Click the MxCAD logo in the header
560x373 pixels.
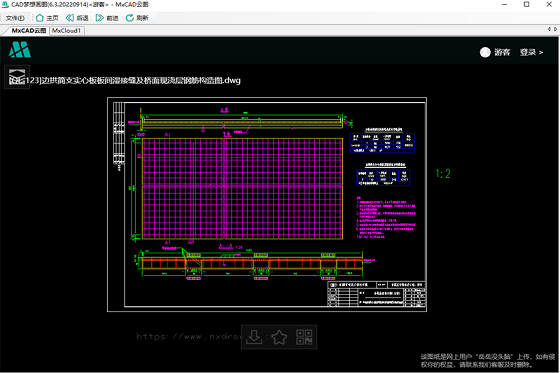(x=20, y=50)
